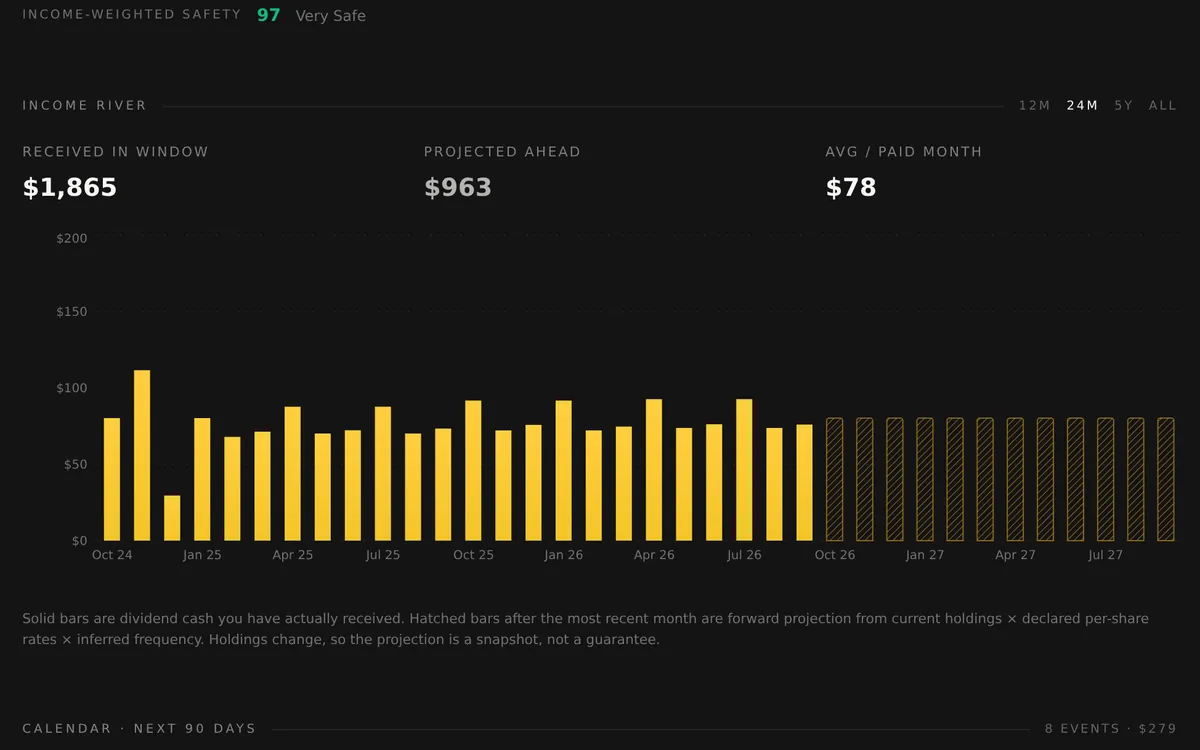This screenshot has height=750, width=1200.
Task: Click the Very Safe rating text
Action: click(331, 16)
